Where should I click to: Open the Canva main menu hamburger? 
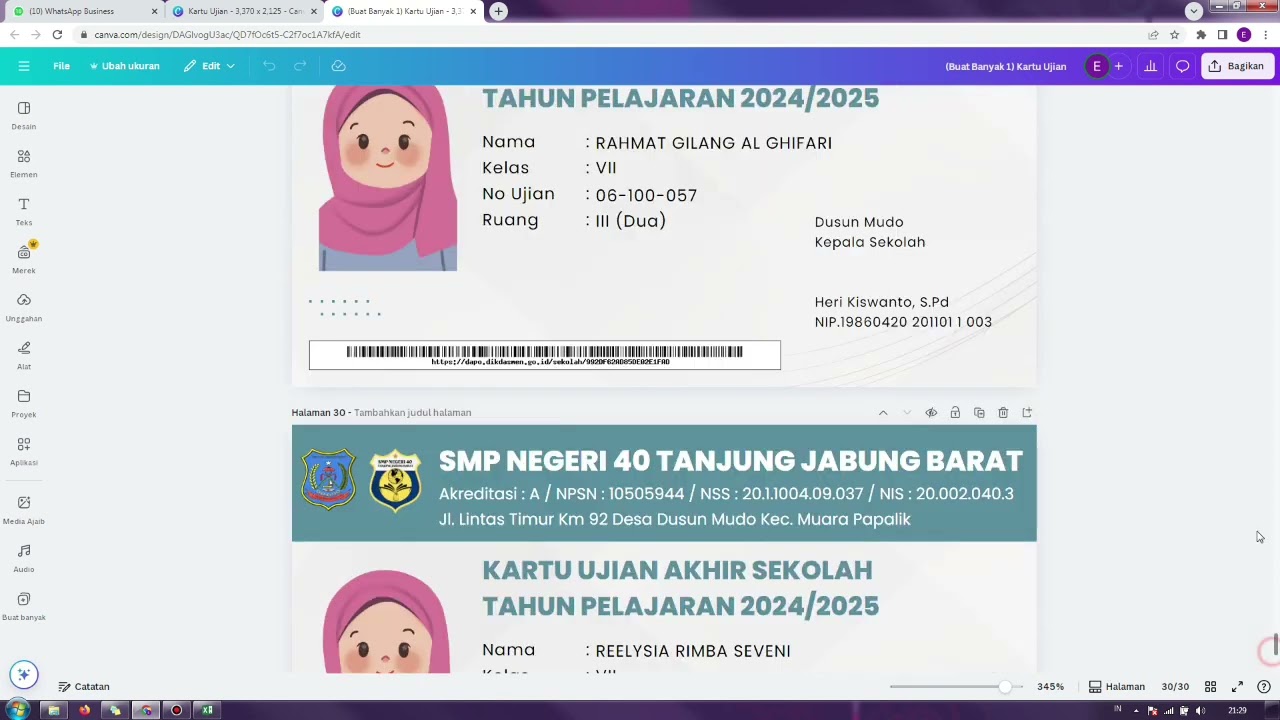(x=23, y=66)
